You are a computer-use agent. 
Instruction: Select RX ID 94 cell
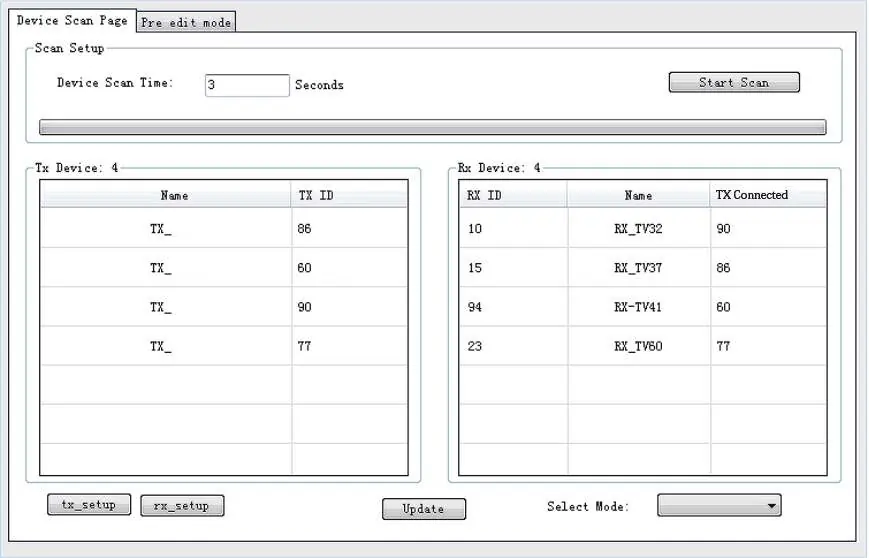(513, 307)
